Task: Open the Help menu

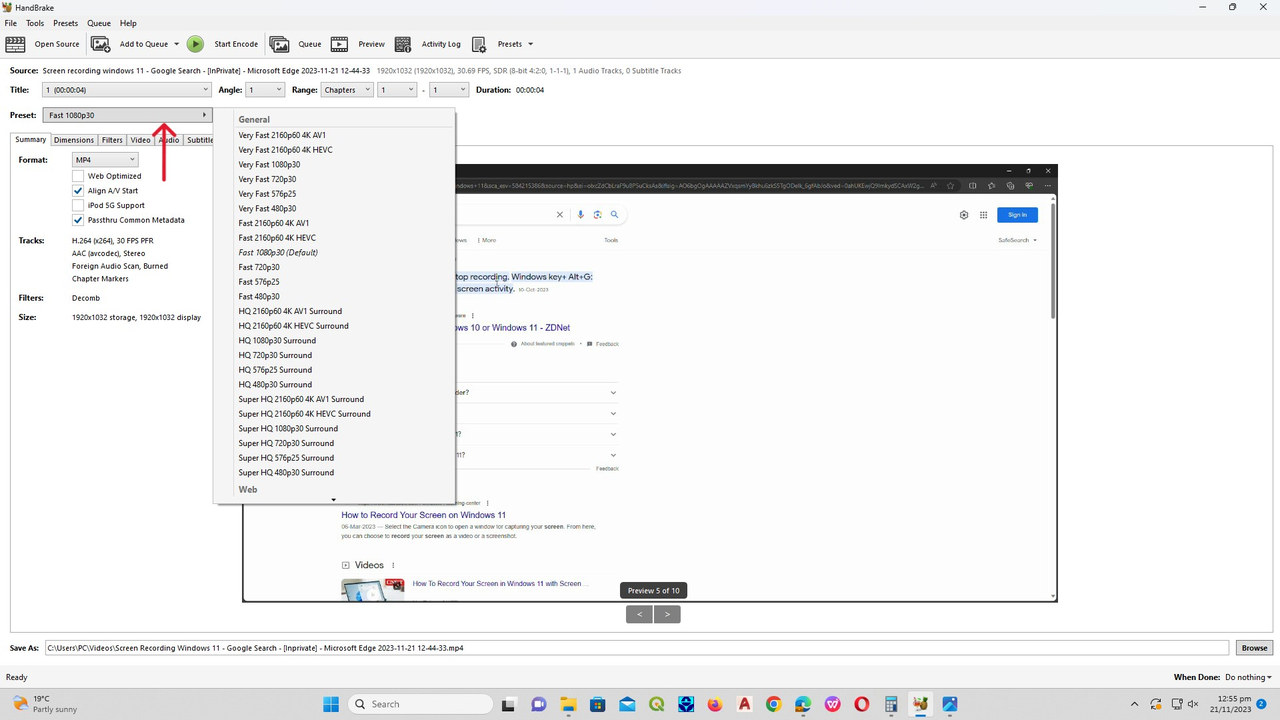Action: (128, 23)
